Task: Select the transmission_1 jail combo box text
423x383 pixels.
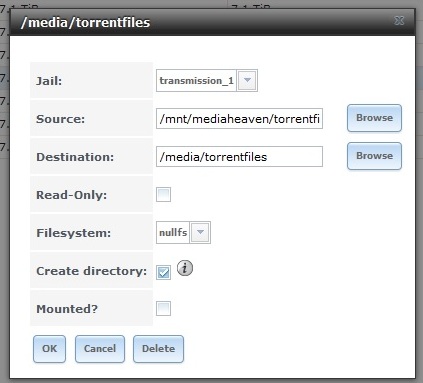Action: point(196,81)
